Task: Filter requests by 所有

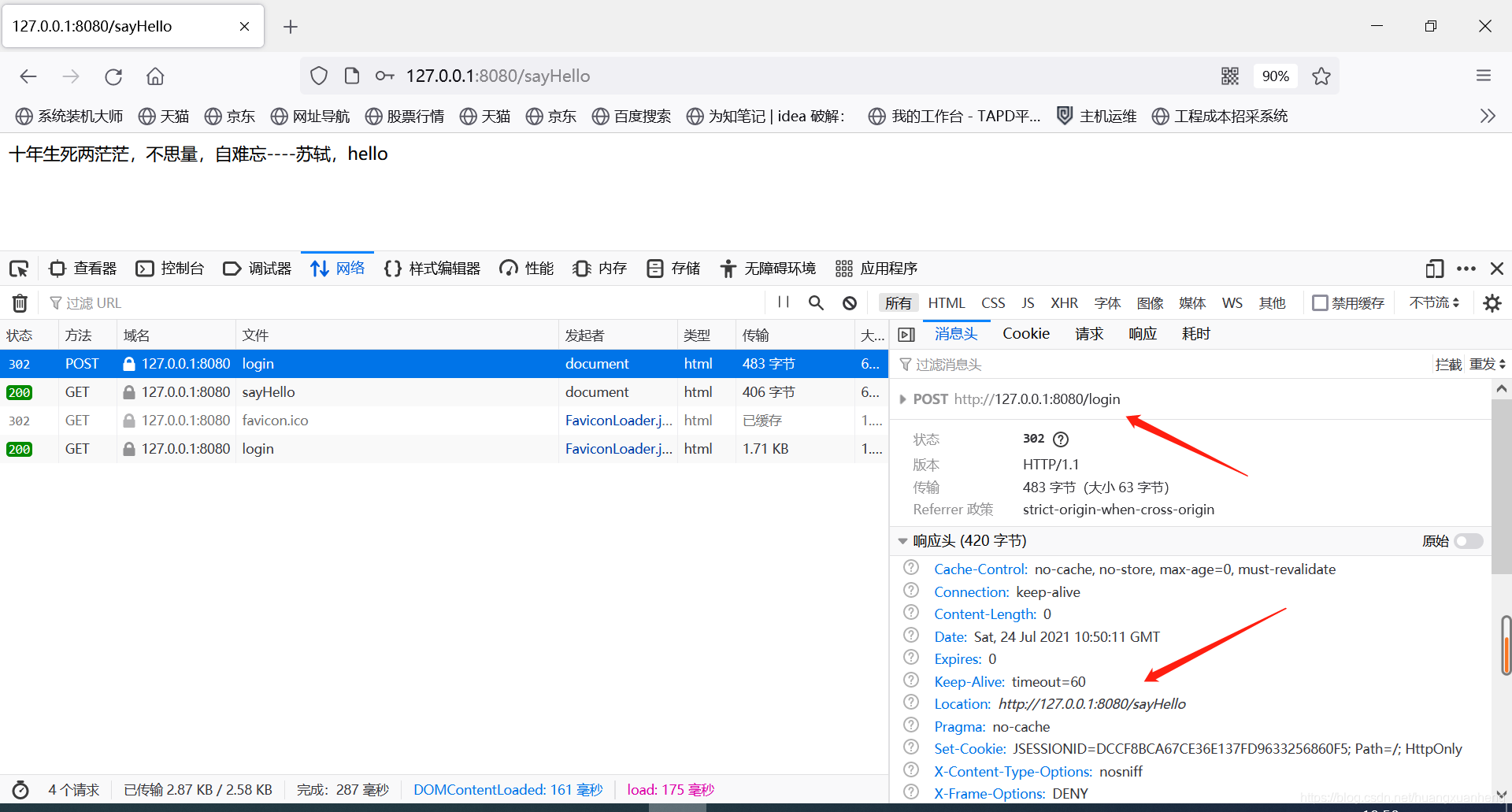Action: coord(898,303)
